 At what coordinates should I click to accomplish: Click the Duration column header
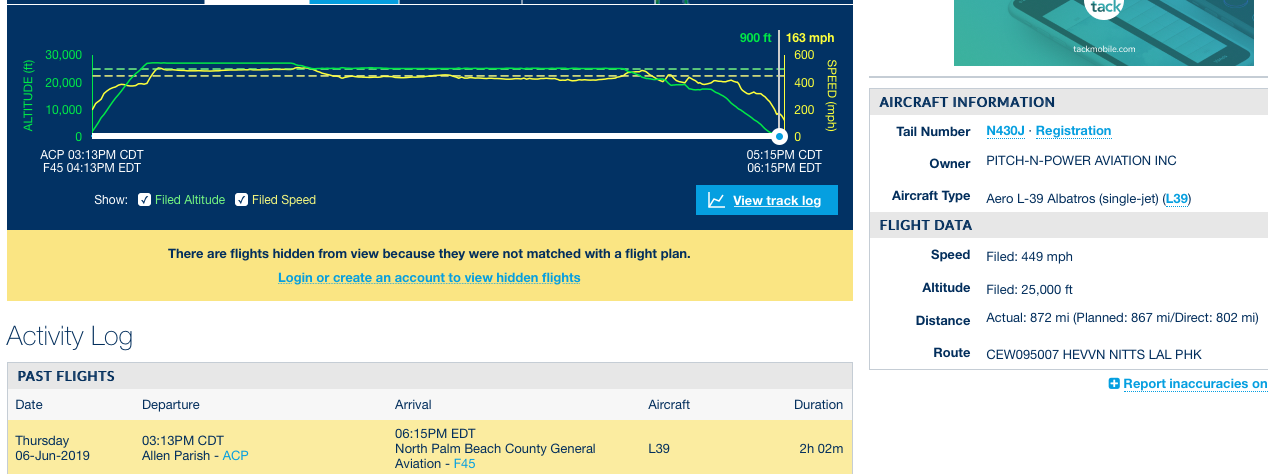pos(818,405)
